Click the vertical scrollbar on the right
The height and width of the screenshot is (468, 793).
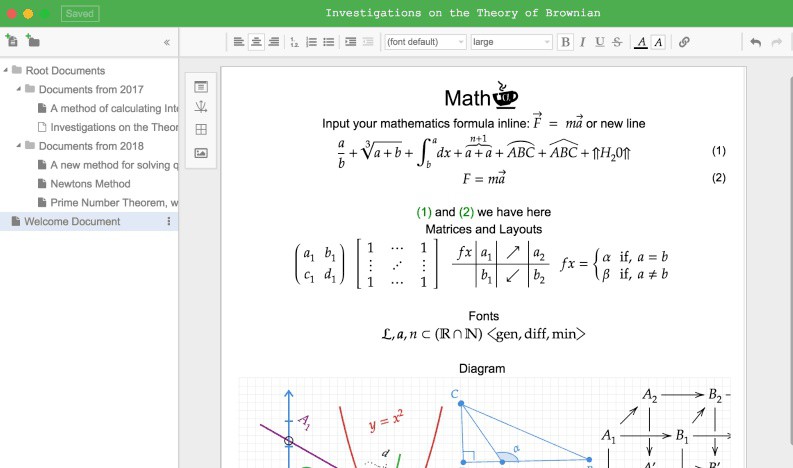790,263
